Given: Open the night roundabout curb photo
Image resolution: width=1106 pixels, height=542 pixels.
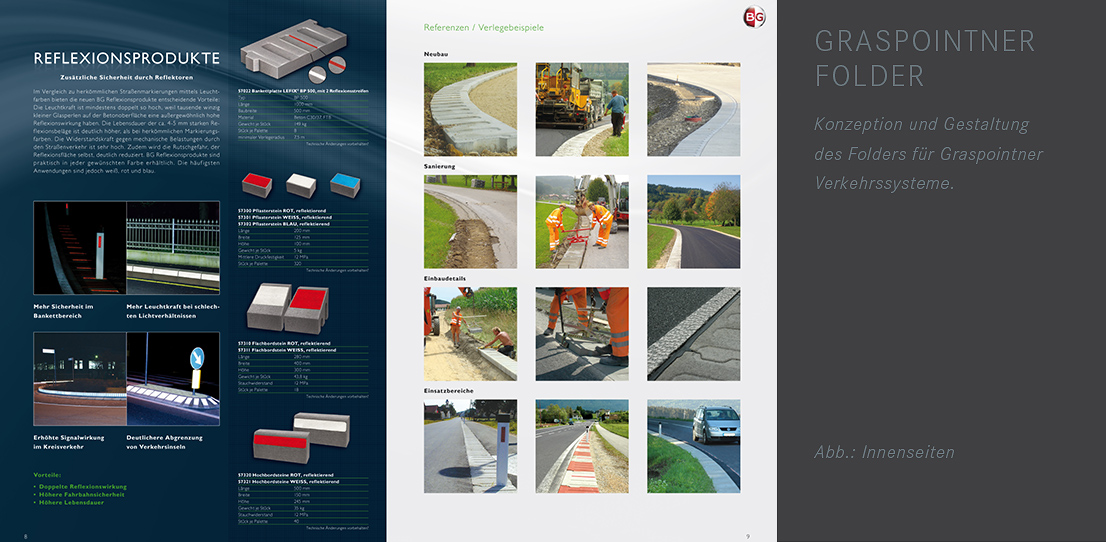Looking at the screenshot, I should (x=80, y=379).
